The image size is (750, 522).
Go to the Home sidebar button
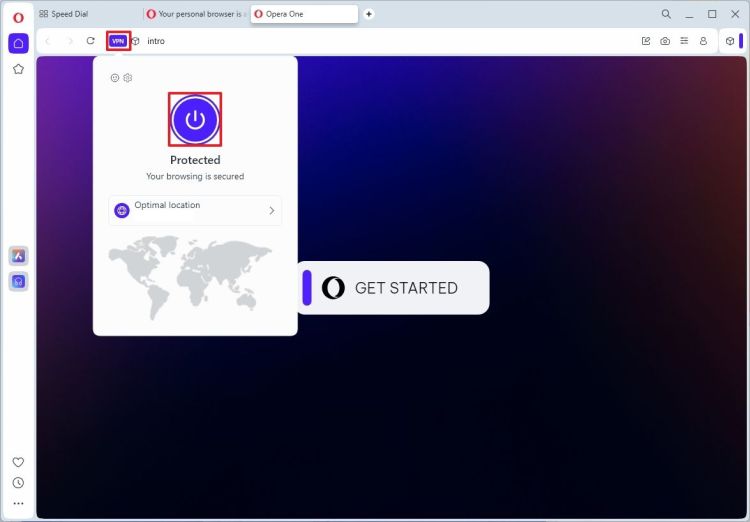[18, 43]
